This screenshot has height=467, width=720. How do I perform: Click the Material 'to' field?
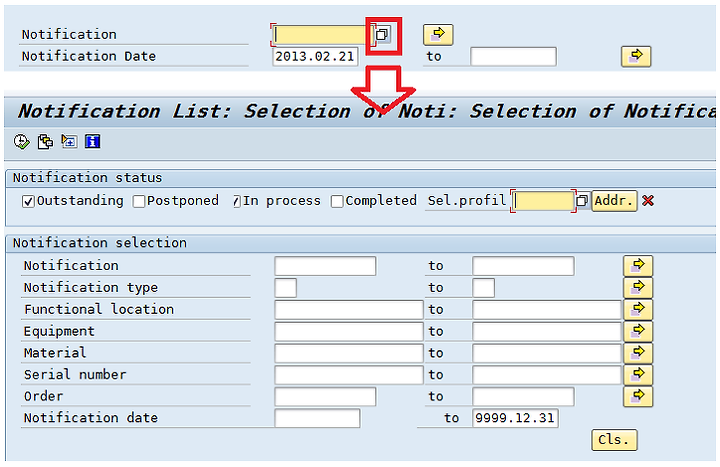tap(546, 354)
